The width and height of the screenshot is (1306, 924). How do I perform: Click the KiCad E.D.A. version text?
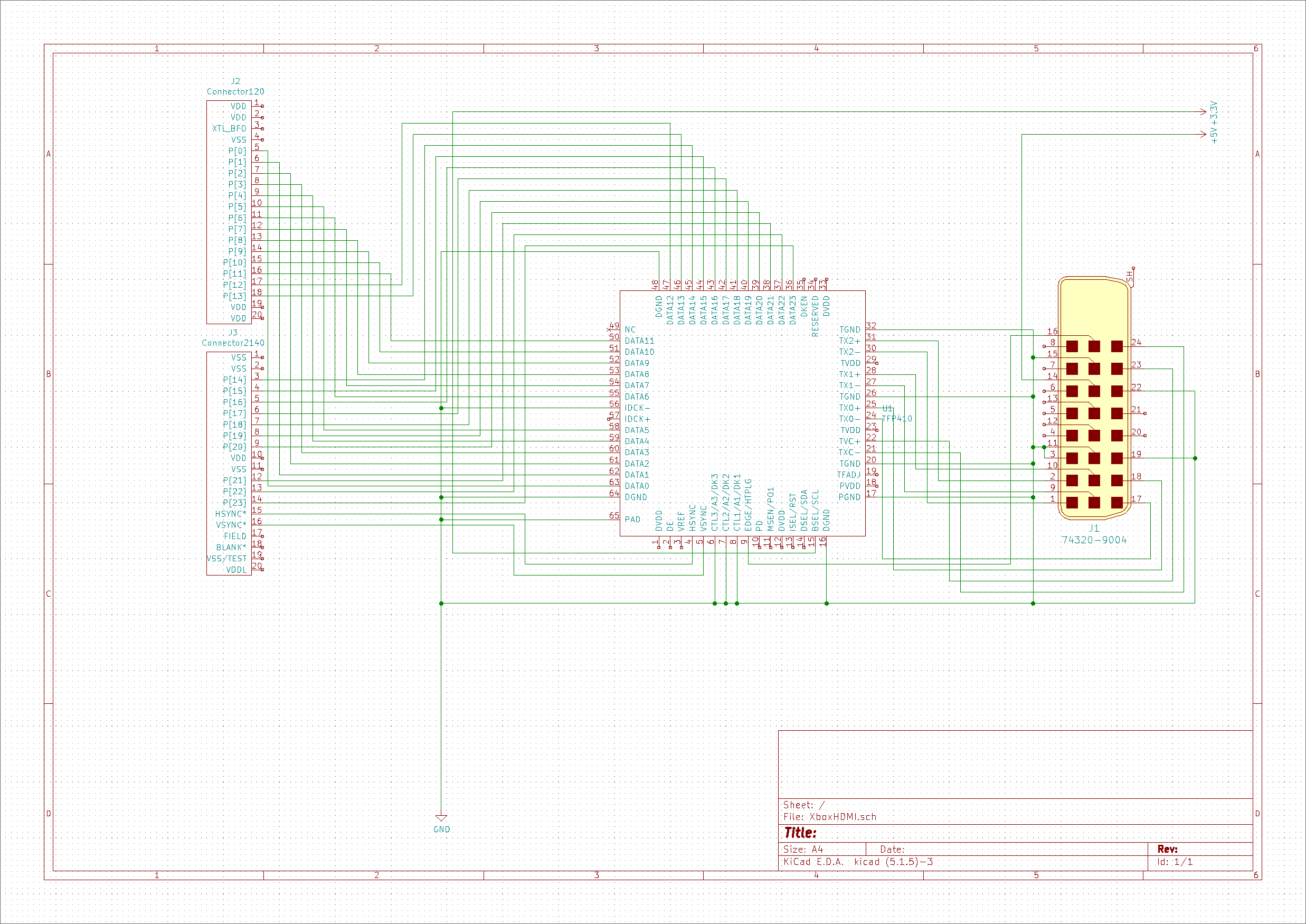click(x=858, y=862)
